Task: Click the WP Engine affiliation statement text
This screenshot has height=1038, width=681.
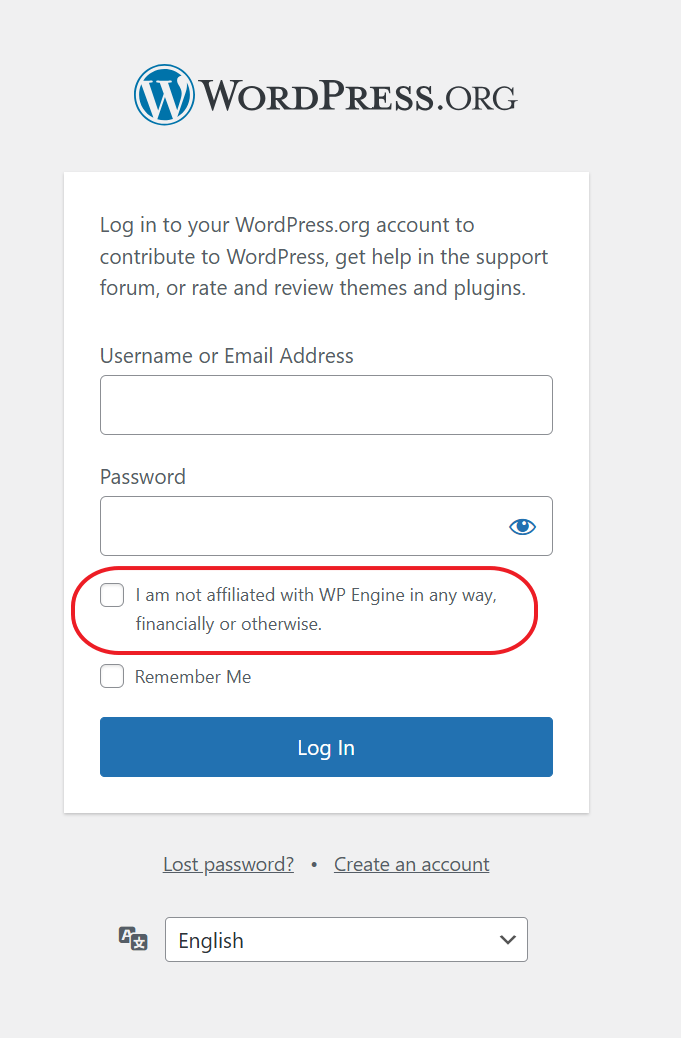Action: point(316,609)
